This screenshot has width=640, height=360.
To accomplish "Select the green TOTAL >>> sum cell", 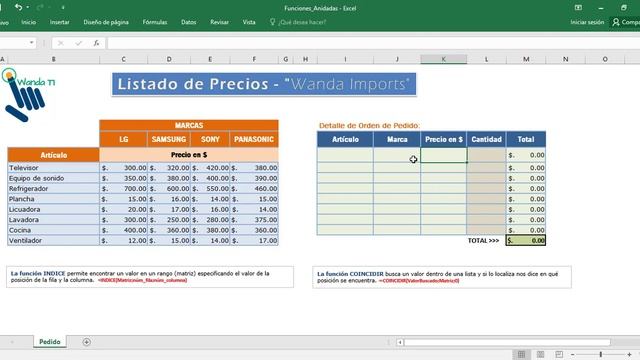I will 526,240.
